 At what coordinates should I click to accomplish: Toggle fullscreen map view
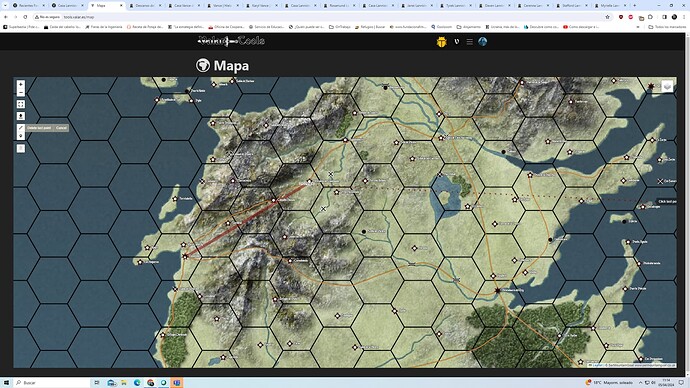pos(21,104)
